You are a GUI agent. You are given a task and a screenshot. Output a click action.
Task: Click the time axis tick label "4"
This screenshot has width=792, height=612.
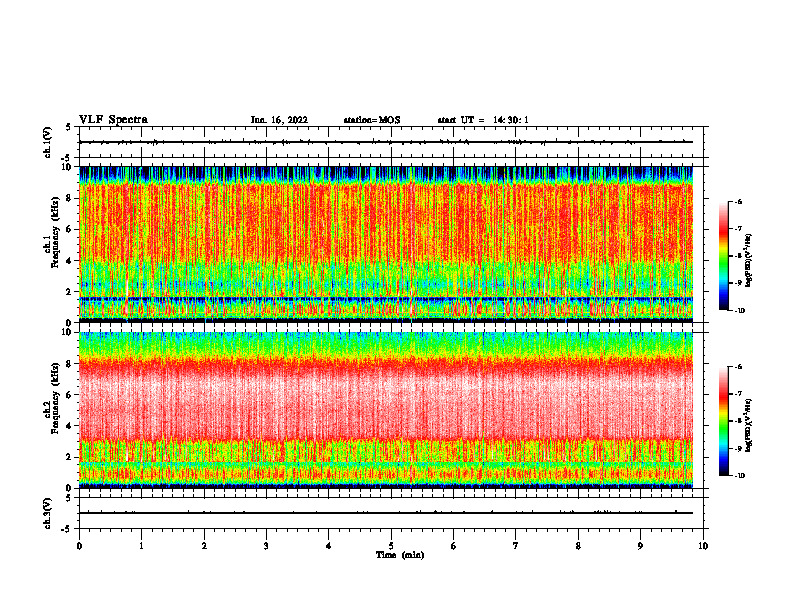329,546
